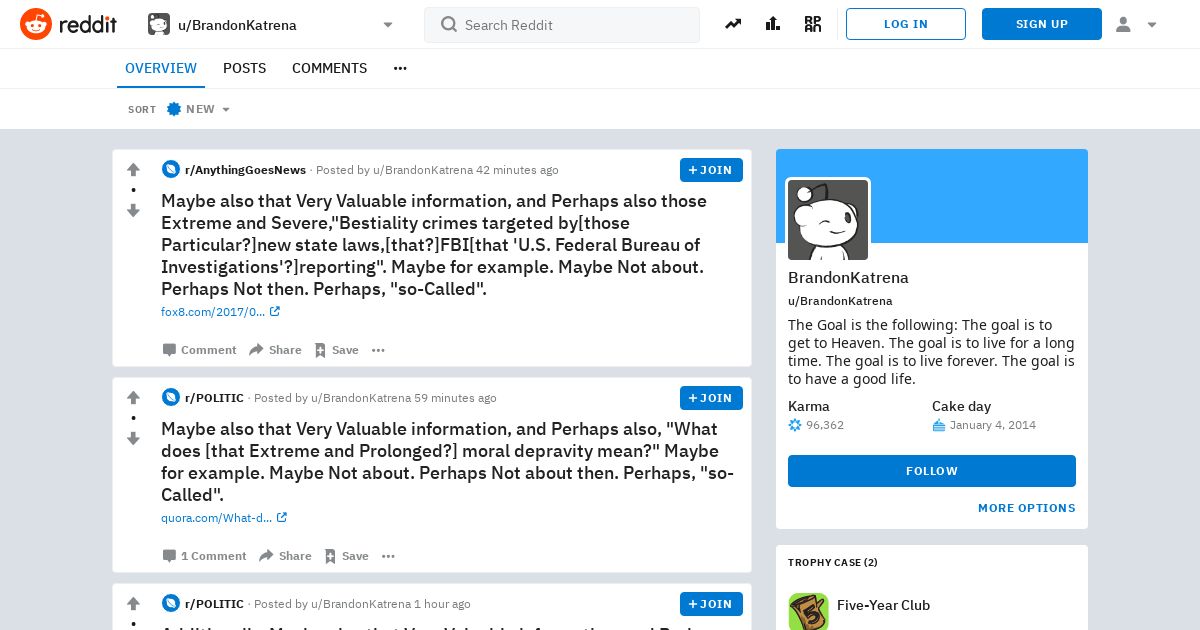Click the BrandonKatrena profile avatar
1200x630 pixels.
pos(828,220)
